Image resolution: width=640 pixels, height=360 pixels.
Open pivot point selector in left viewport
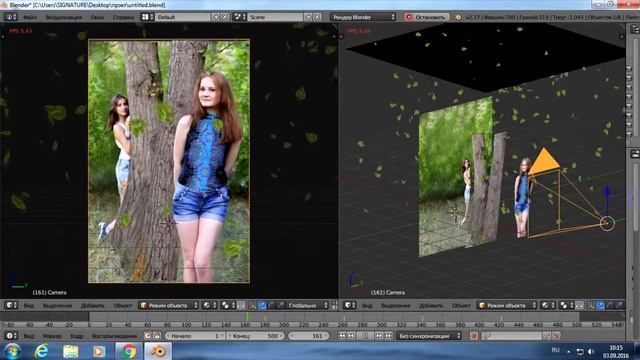[227, 305]
